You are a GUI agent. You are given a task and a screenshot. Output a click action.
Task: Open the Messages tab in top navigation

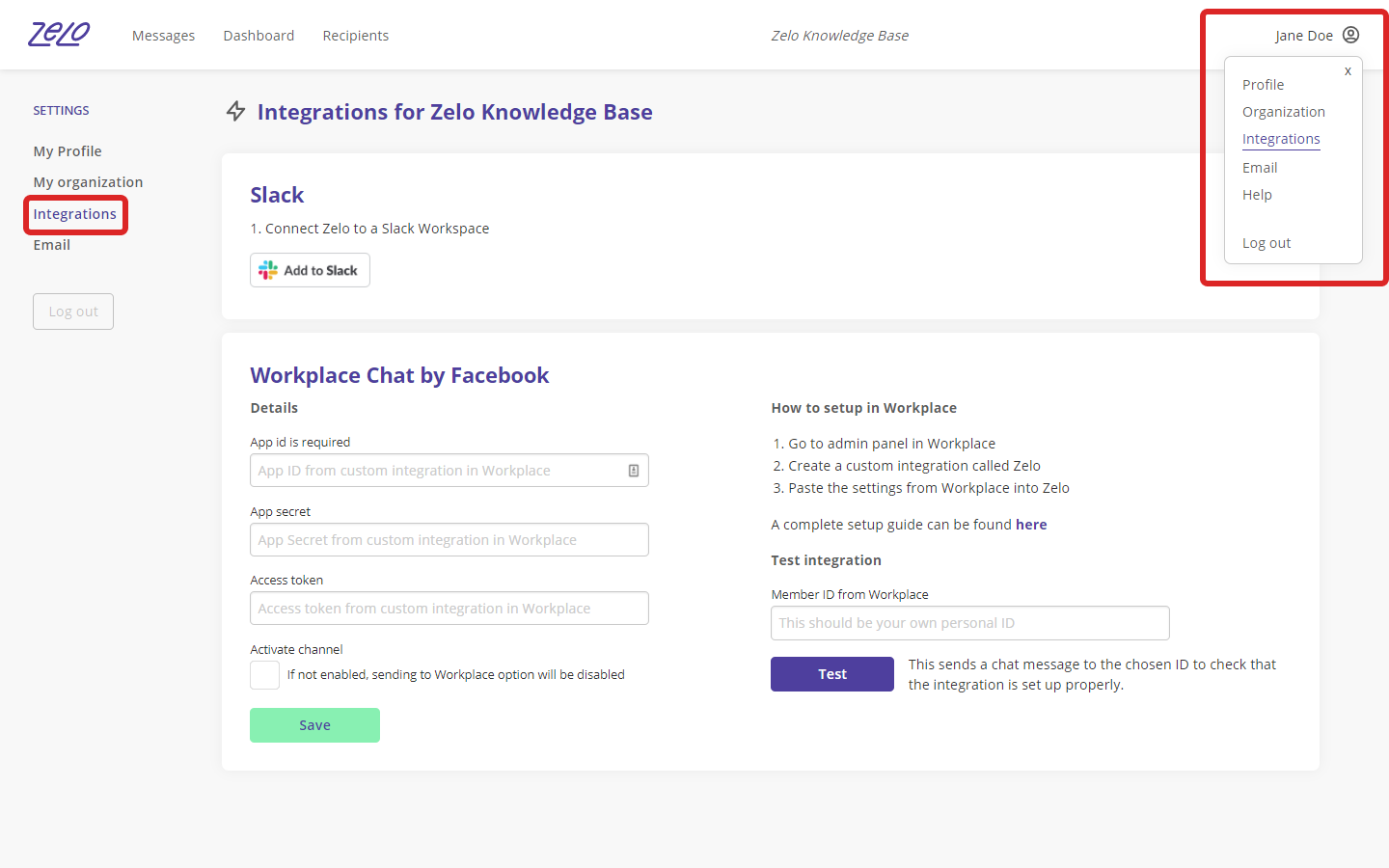pyautogui.click(x=163, y=36)
